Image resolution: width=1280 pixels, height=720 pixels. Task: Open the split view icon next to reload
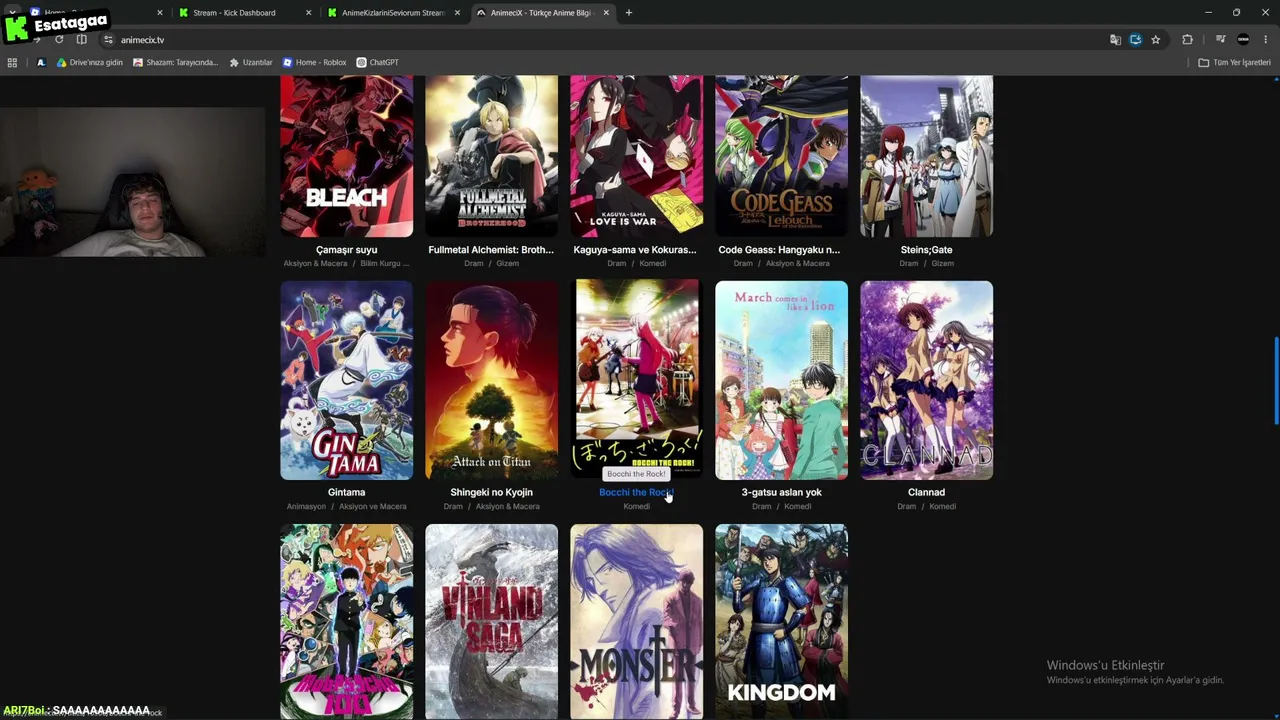(x=82, y=40)
